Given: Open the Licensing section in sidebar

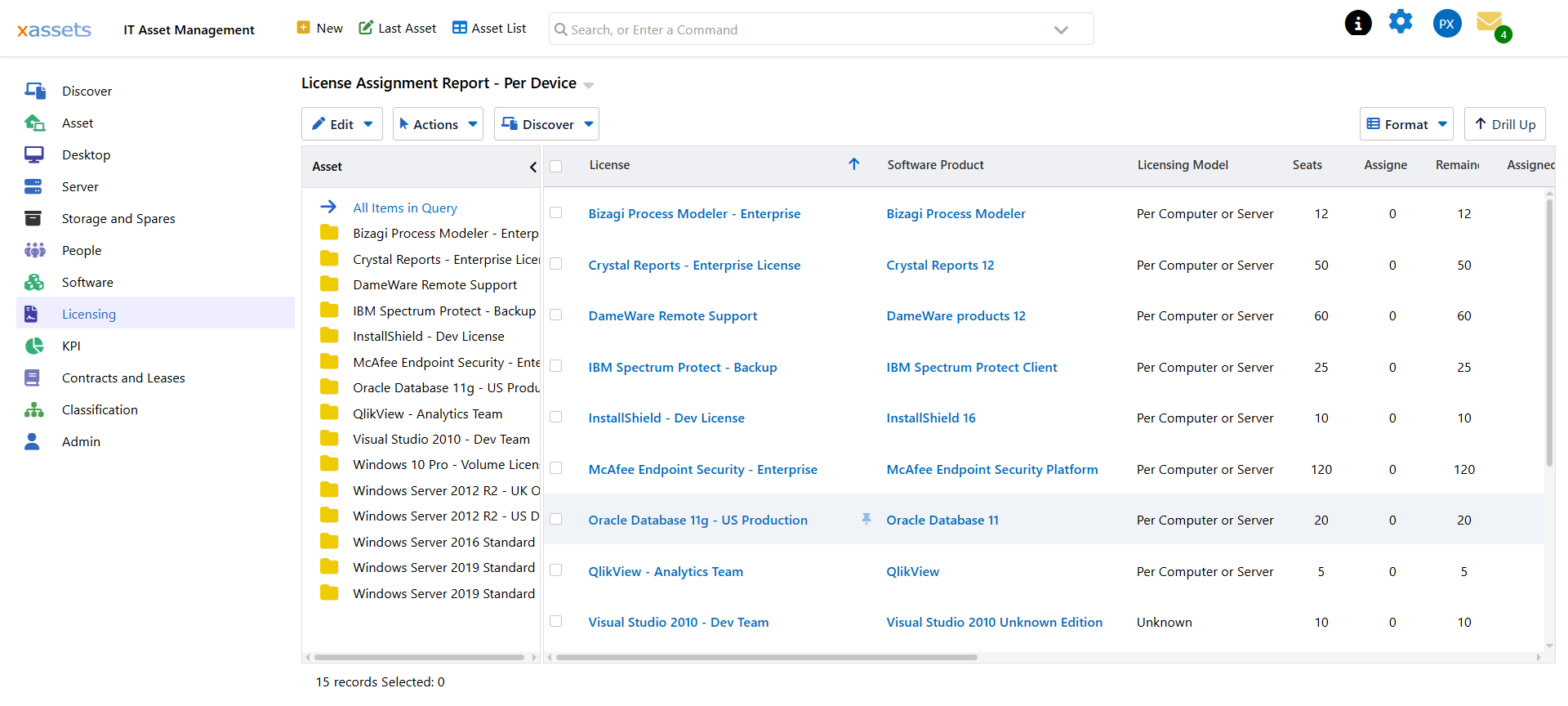Looking at the screenshot, I should click(155, 314).
